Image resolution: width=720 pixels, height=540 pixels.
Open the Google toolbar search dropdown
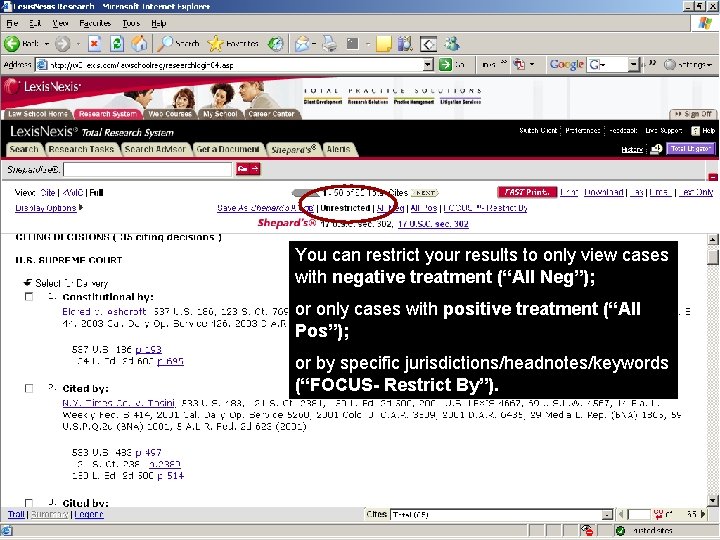[x=633, y=65]
